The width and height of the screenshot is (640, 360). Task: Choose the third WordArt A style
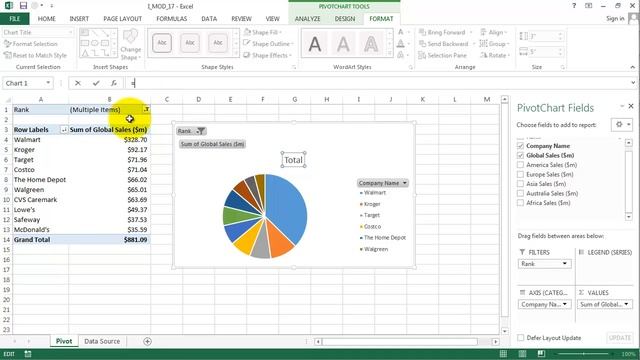[x=371, y=44]
